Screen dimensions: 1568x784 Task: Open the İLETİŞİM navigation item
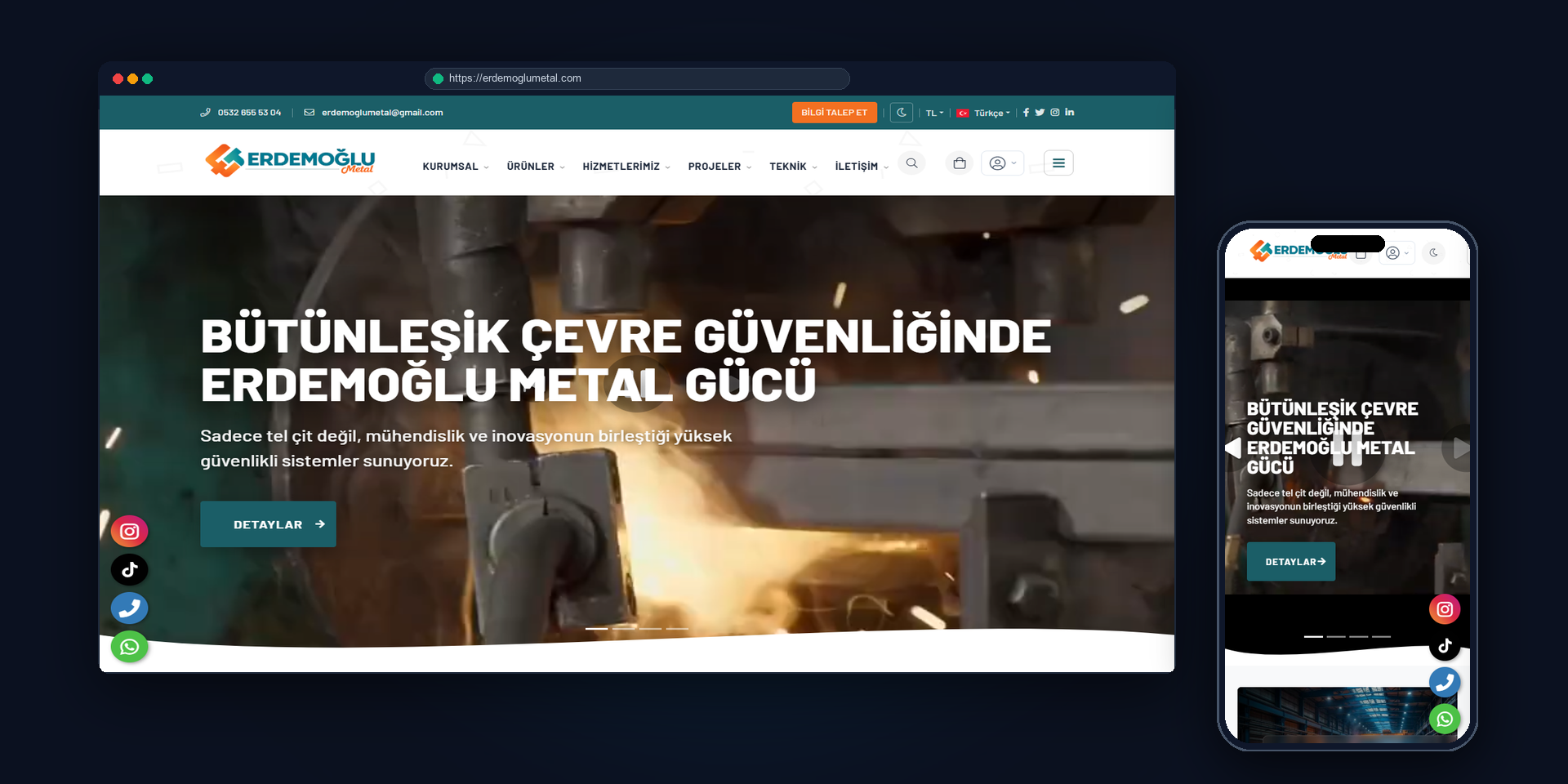(856, 167)
